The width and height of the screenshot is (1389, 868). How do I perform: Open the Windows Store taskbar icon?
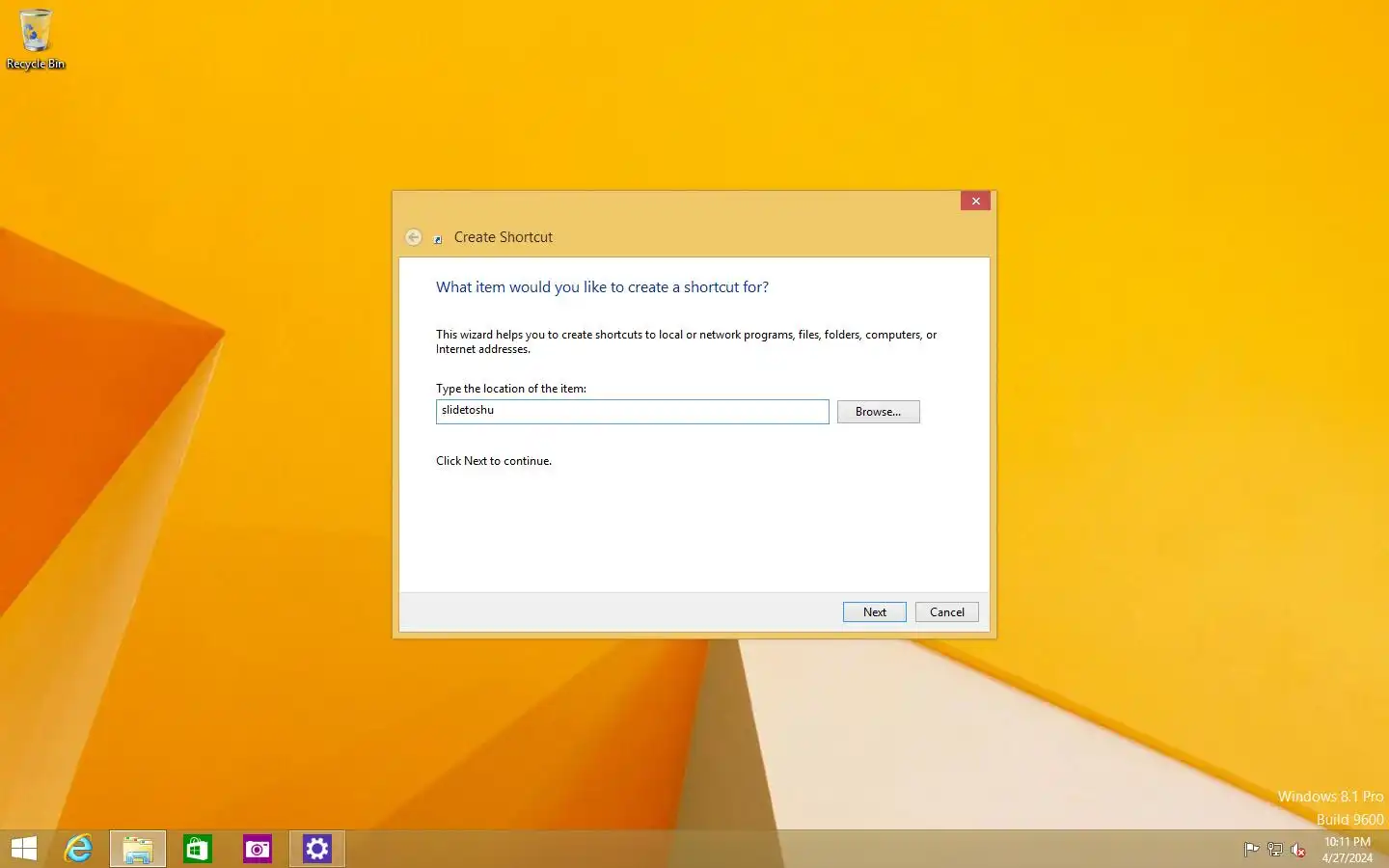tap(198, 849)
